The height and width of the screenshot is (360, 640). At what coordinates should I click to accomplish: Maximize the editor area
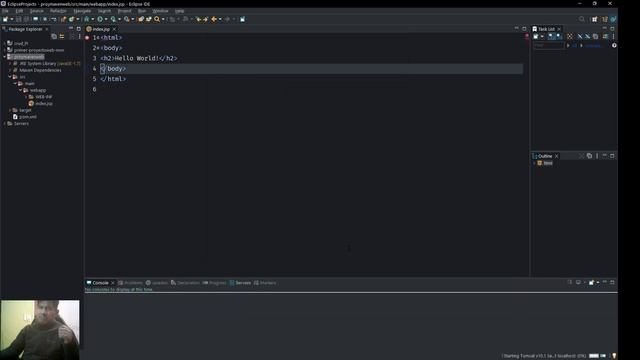pos(524,29)
